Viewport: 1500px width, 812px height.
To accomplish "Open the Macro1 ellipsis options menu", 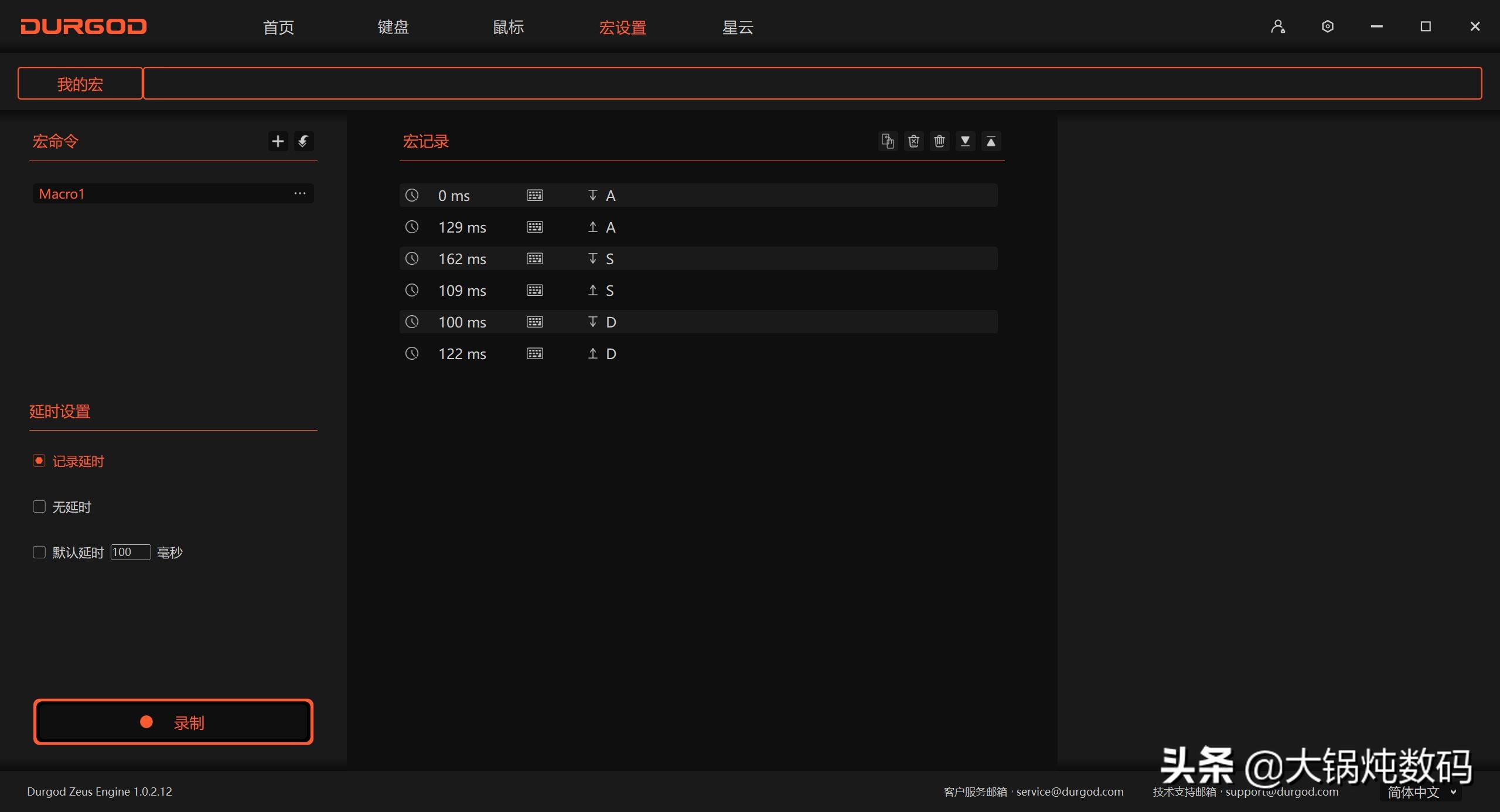I will [x=299, y=193].
